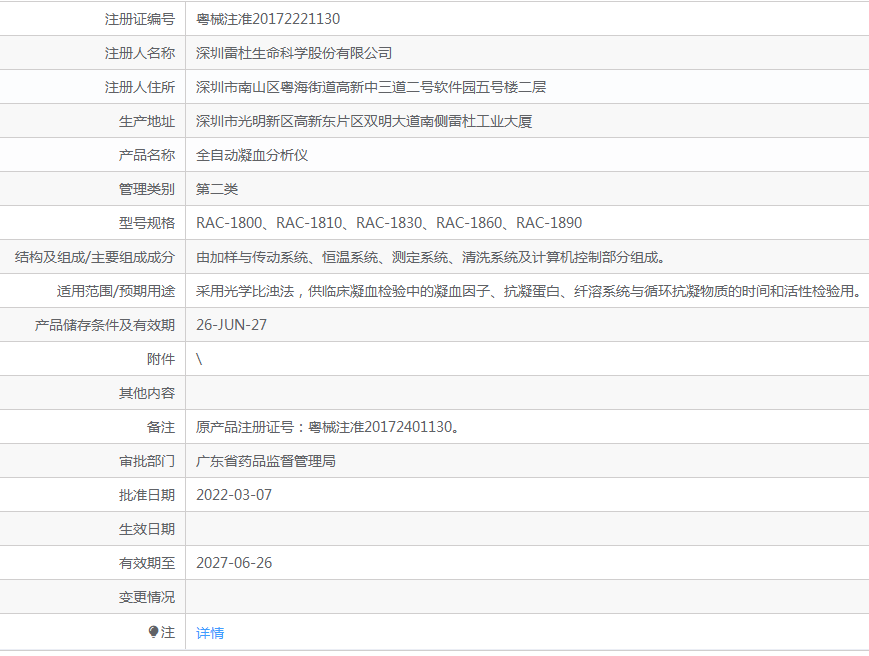Image resolution: width=869 pixels, height=656 pixels.
Task: Click the 附件 label
Action: tap(161, 359)
